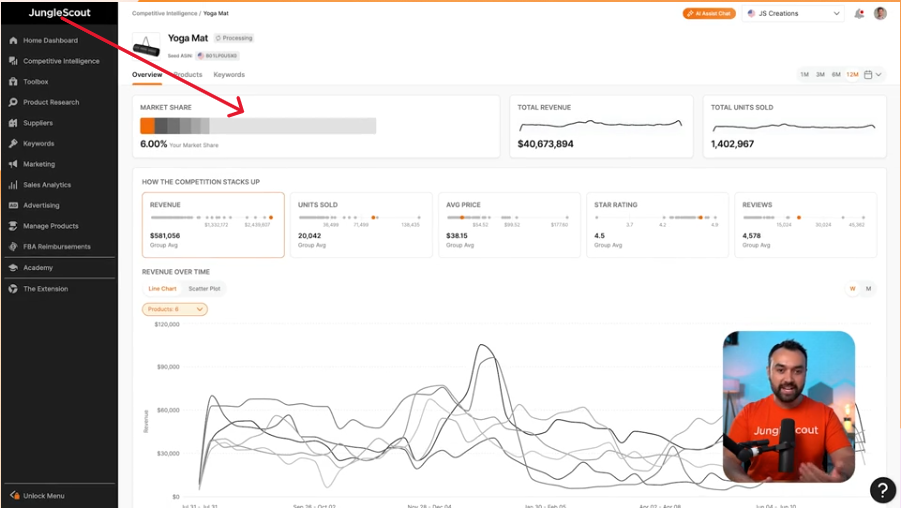Image resolution: width=901 pixels, height=508 pixels.
Task: Click the Marketing megaphone icon
Action: tap(13, 164)
